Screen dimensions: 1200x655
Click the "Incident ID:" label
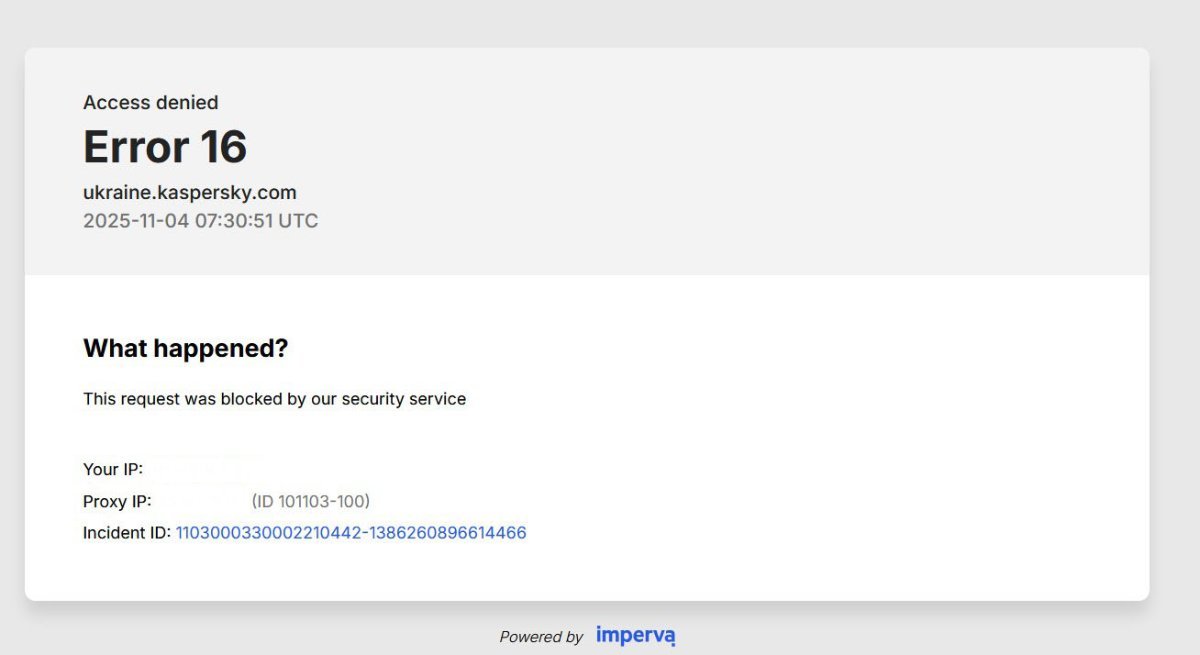(127, 533)
